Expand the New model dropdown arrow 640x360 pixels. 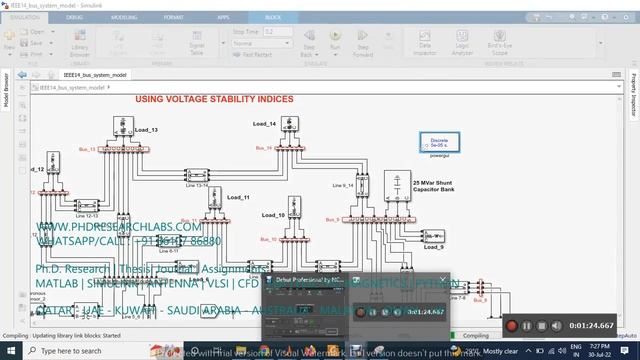coord(9,54)
